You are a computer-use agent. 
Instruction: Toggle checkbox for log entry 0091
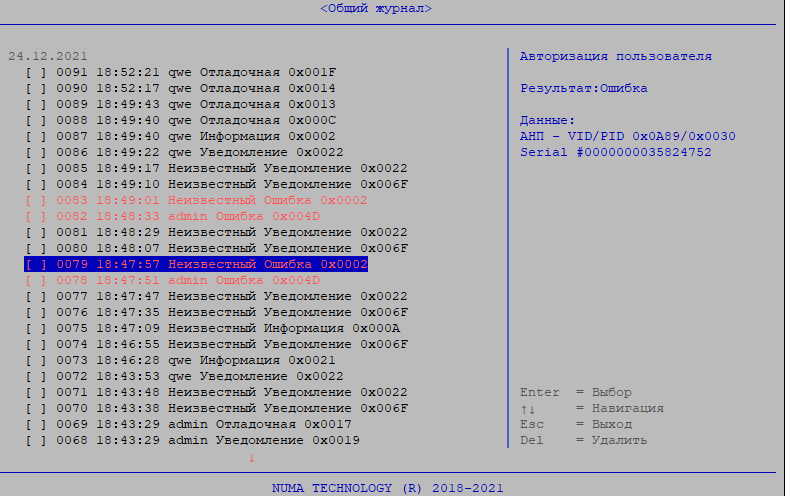tap(36, 72)
